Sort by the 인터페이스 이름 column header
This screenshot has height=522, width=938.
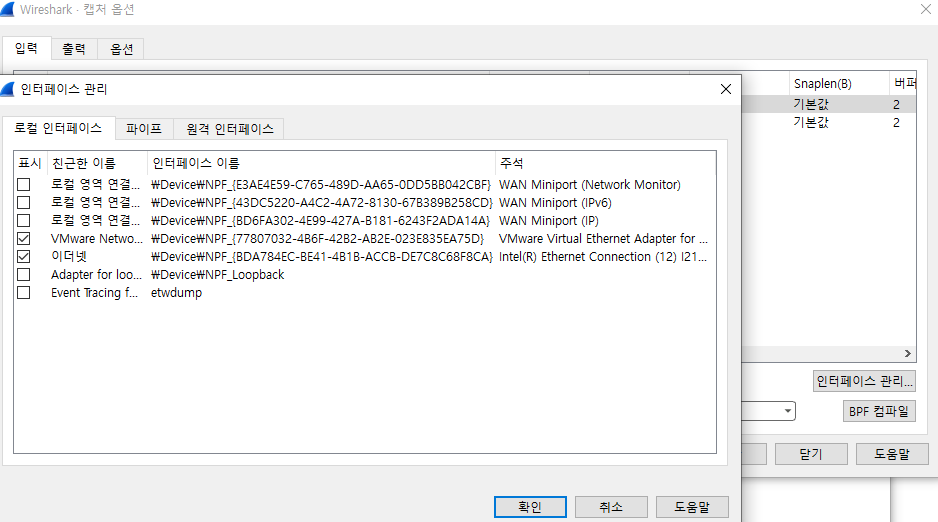coord(321,163)
